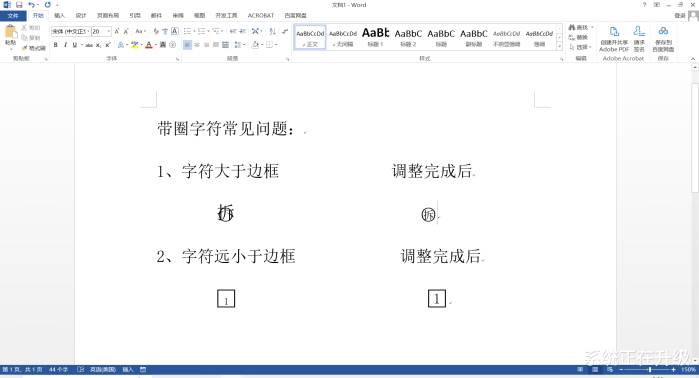The width and height of the screenshot is (699, 378).
Task: Click the blue 文件 (File) button
Action: pos(13,16)
